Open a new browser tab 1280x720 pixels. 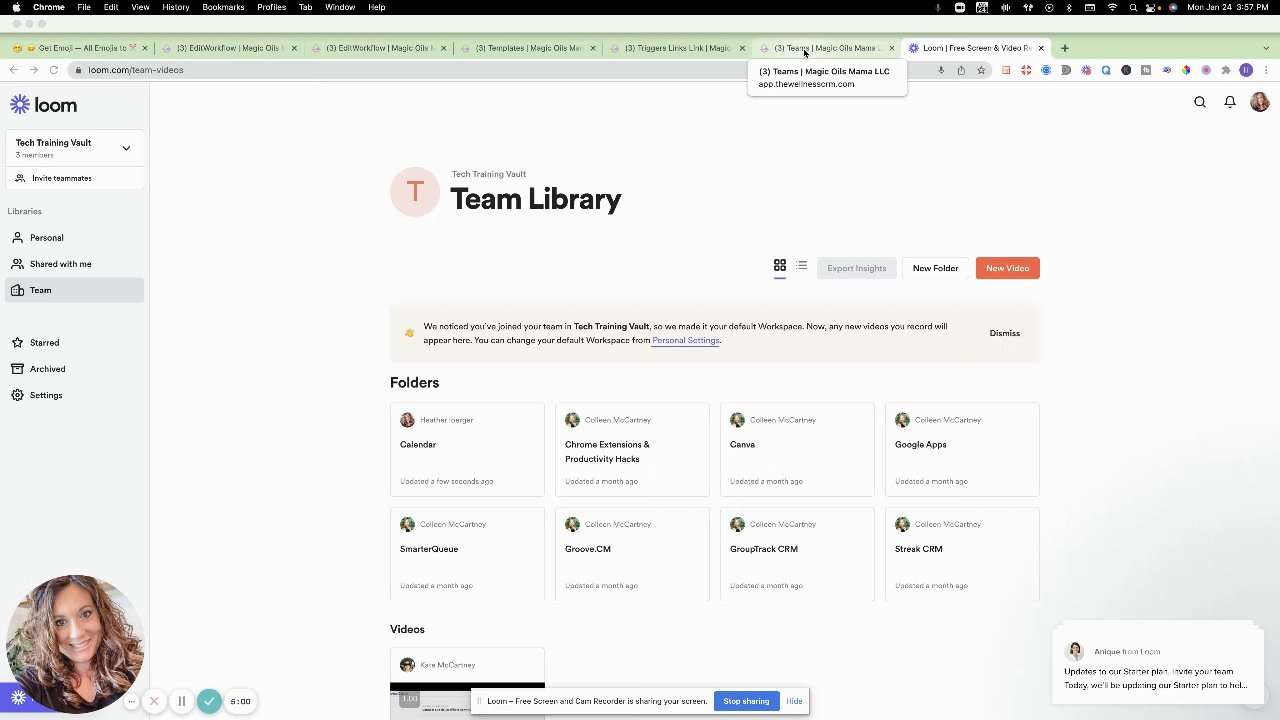[x=1064, y=48]
